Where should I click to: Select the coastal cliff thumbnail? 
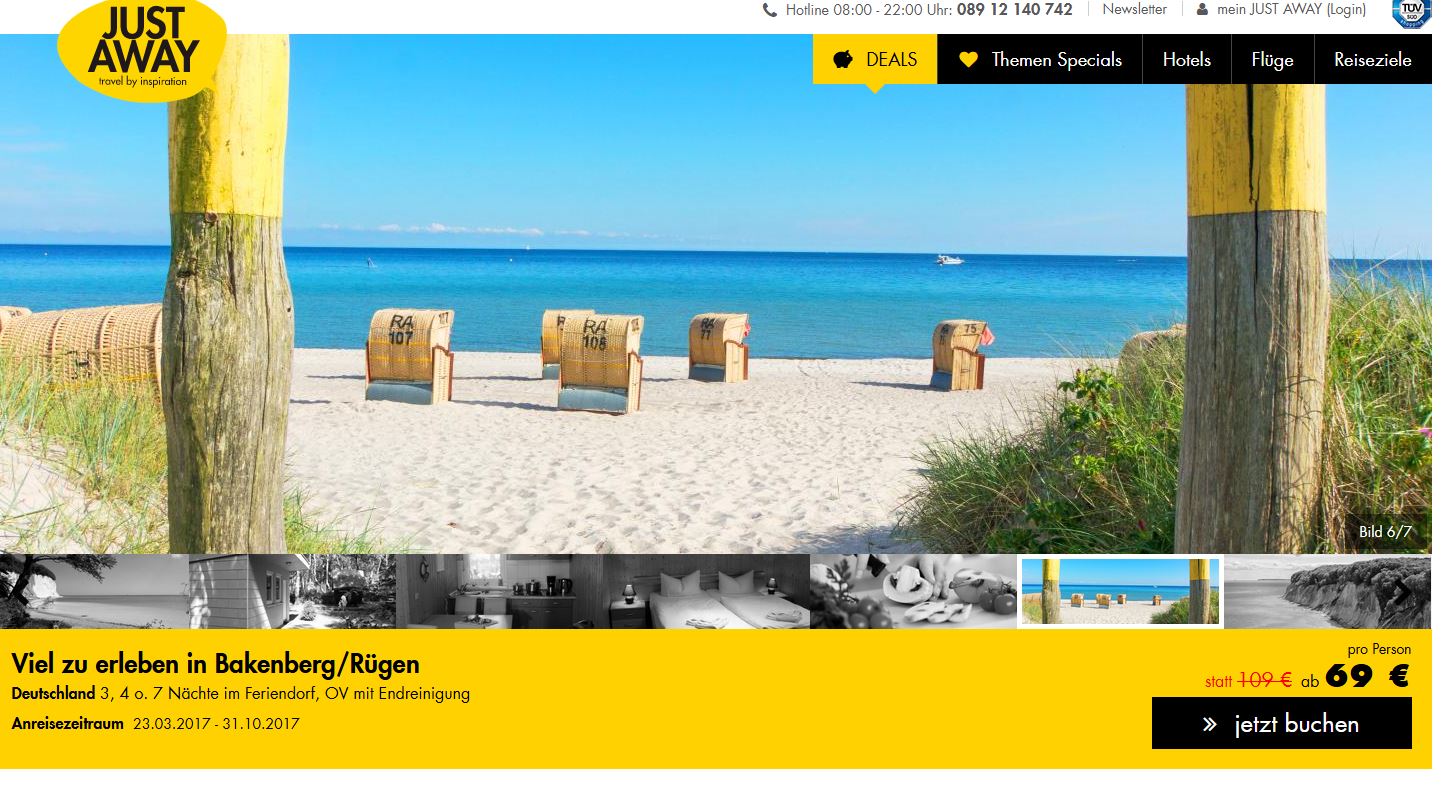(1328, 592)
